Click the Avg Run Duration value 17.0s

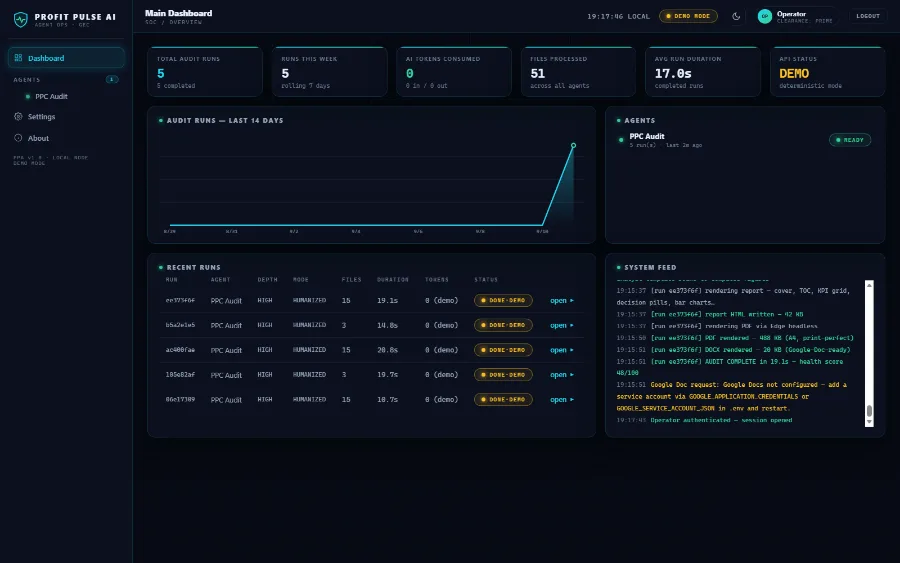pos(673,73)
